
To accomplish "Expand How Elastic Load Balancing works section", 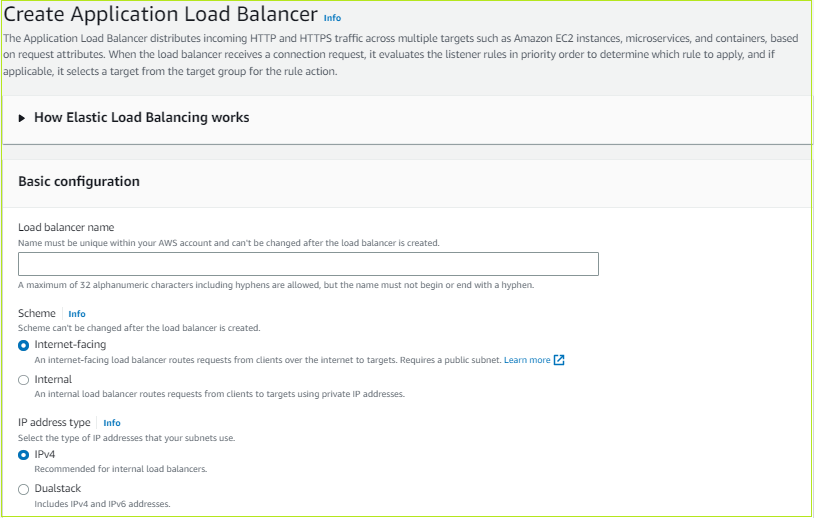I will (x=134, y=118).
